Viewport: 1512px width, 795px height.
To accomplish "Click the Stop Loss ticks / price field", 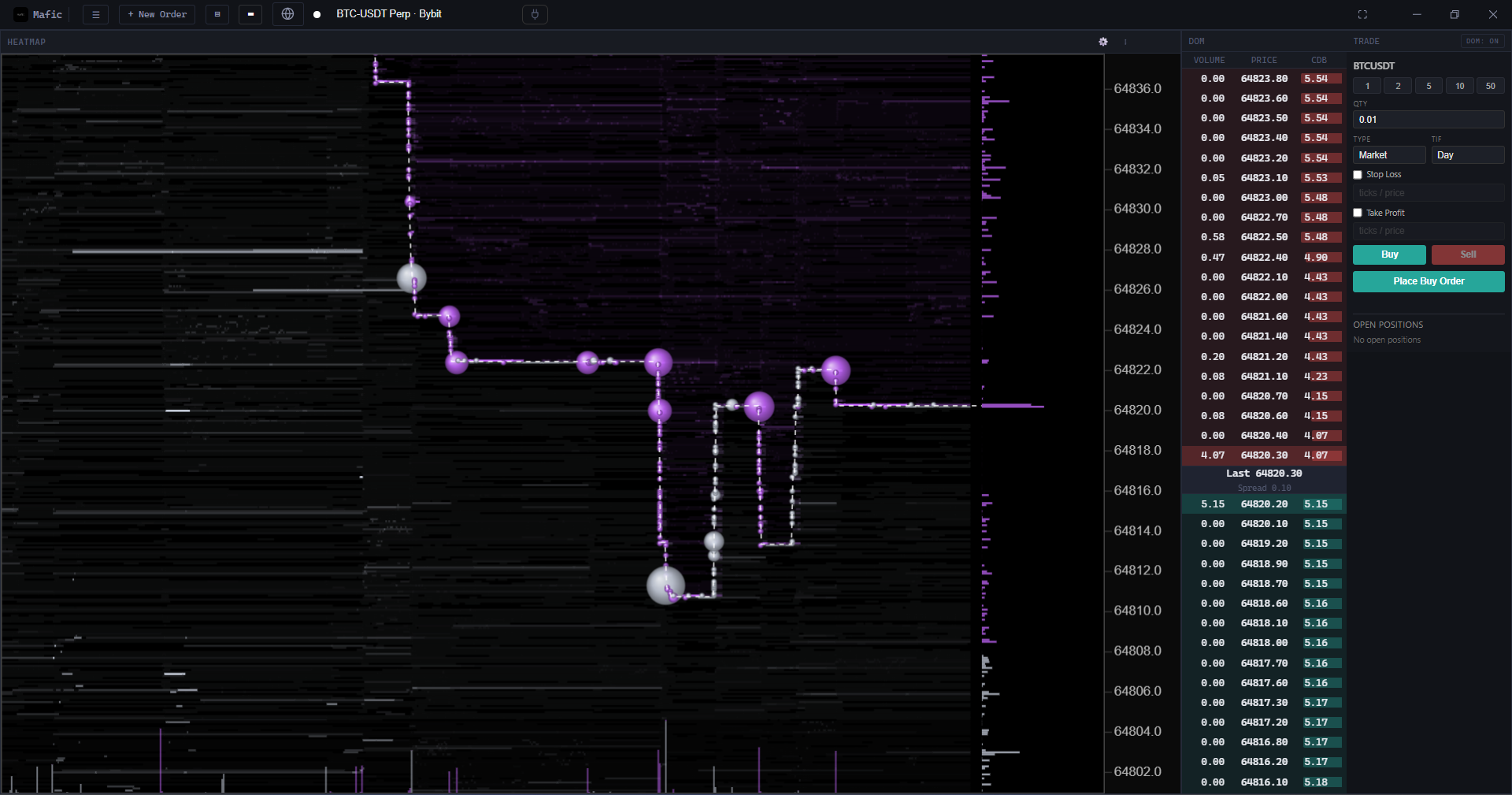I will pyautogui.click(x=1429, y=193).
